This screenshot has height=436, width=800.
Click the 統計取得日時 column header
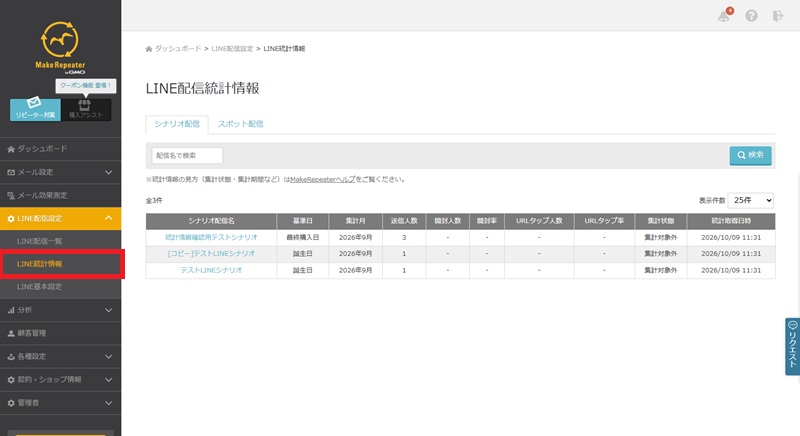pos(731,221)
